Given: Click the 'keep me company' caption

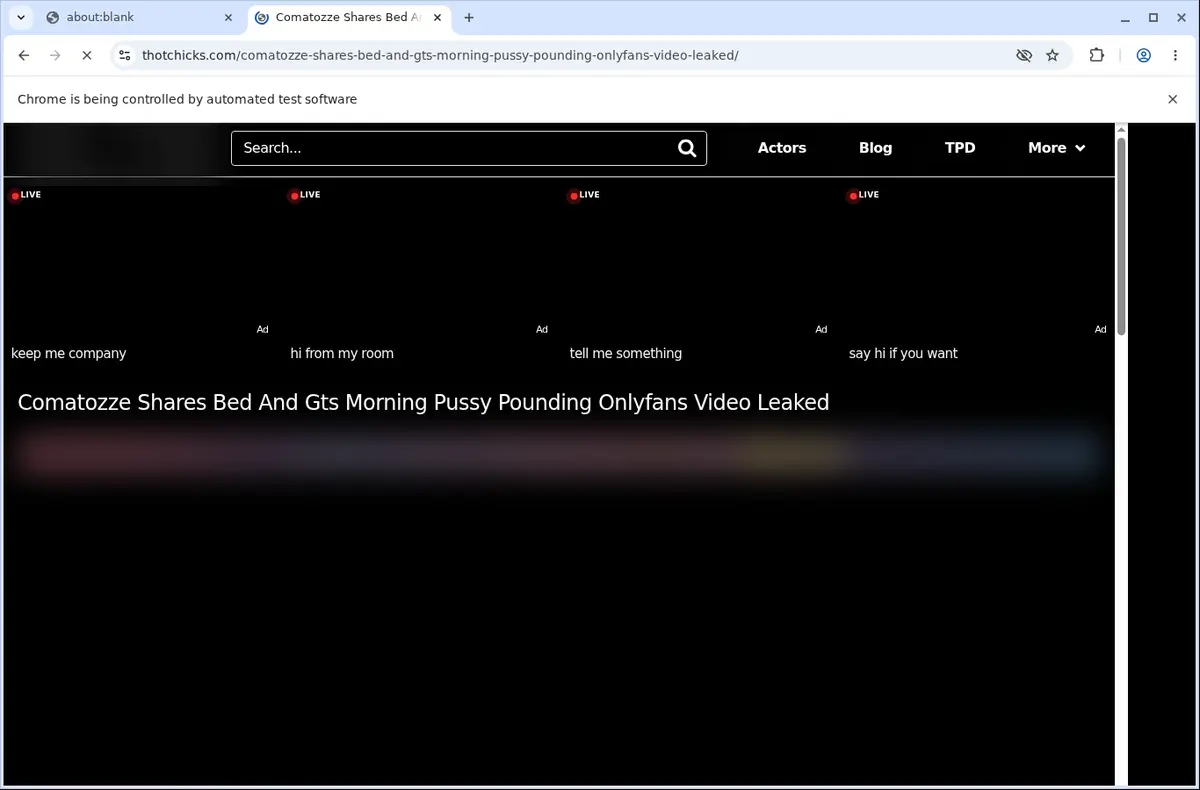Looking at the screenshot, I should click(69, 353).
